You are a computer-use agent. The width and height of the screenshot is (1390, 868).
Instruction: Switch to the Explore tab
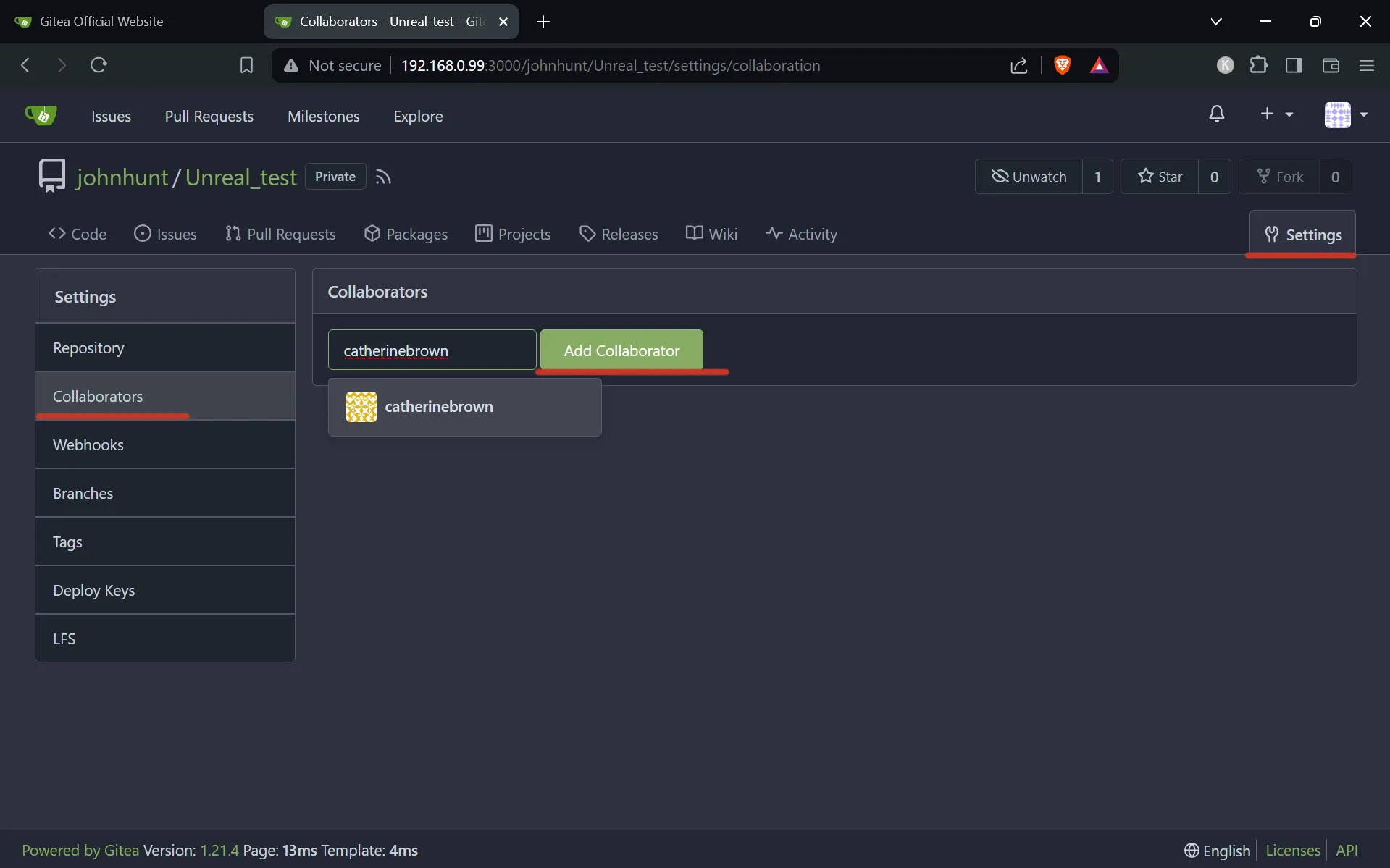[418, 115]
